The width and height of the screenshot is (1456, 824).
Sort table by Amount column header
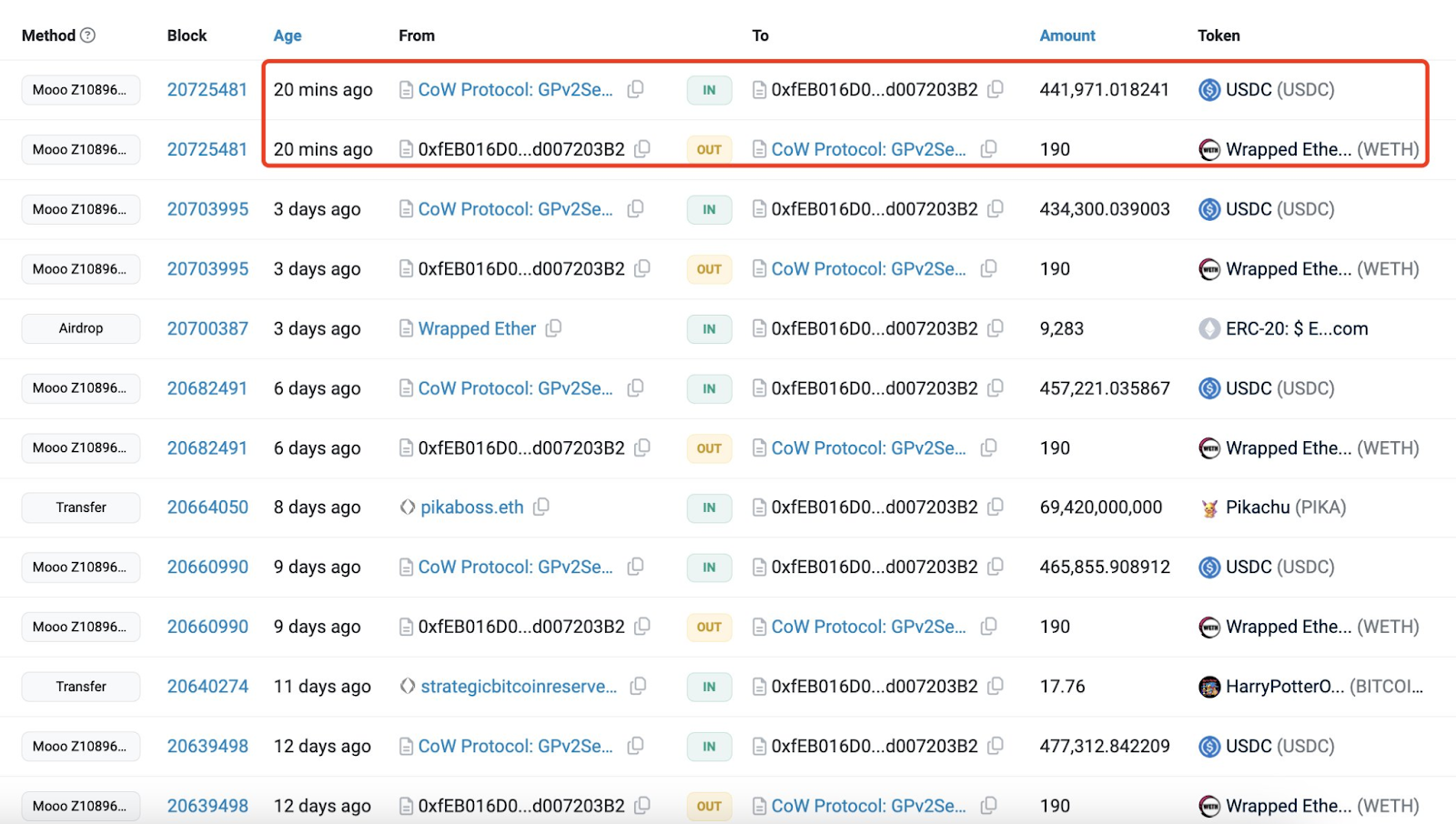[x=1067, y=35]
